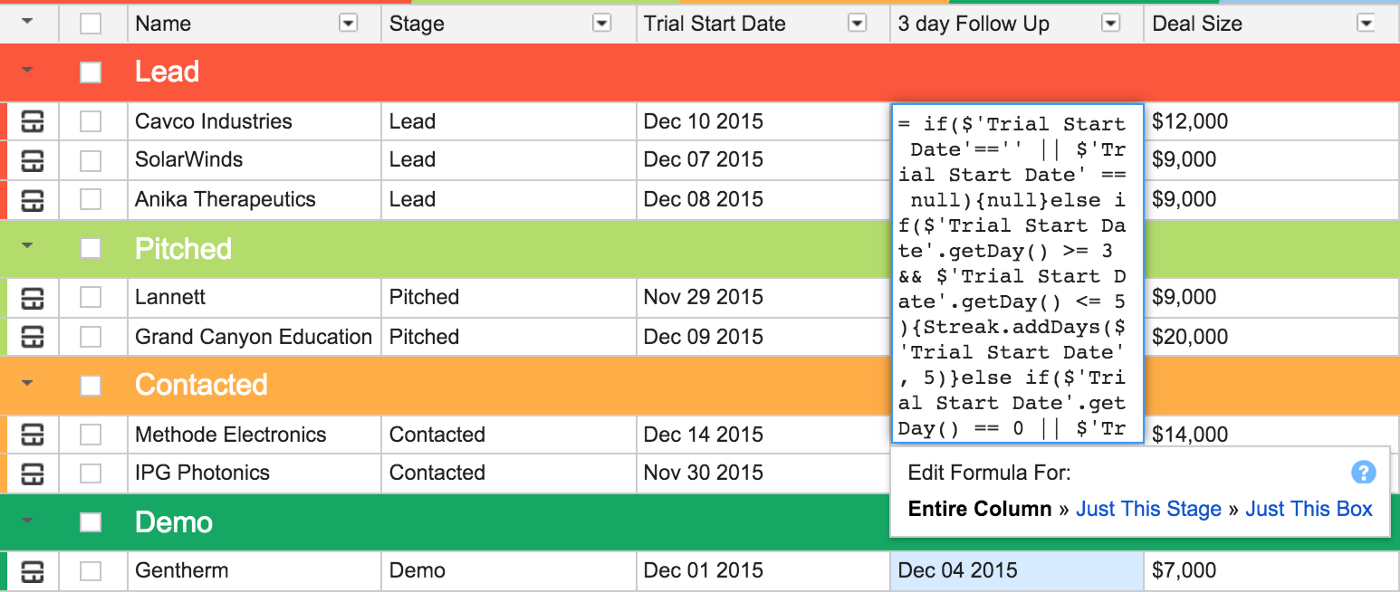Click the Gentherm name cell
This screenshot has width=1400, height=592.
[x=254, y=571]
